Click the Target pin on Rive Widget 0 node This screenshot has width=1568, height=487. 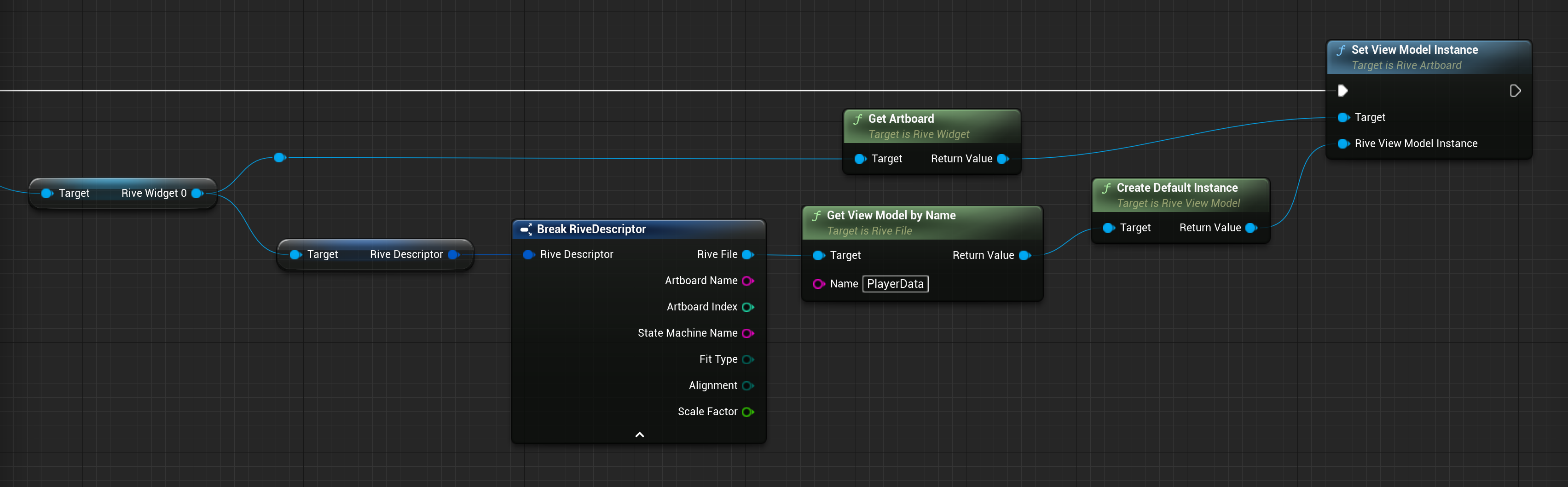pos(47,193)
